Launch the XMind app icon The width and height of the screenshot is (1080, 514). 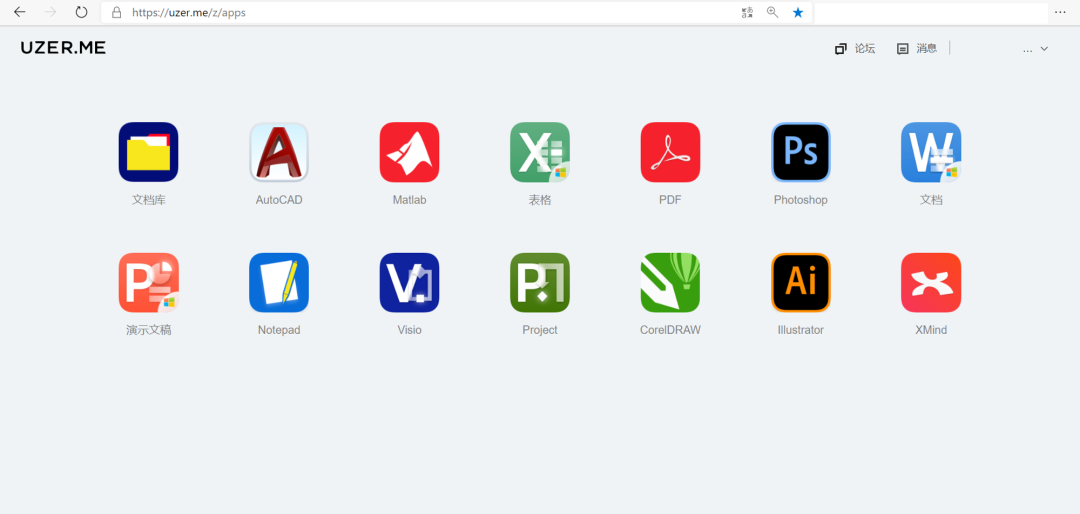[x=931, y=282]
